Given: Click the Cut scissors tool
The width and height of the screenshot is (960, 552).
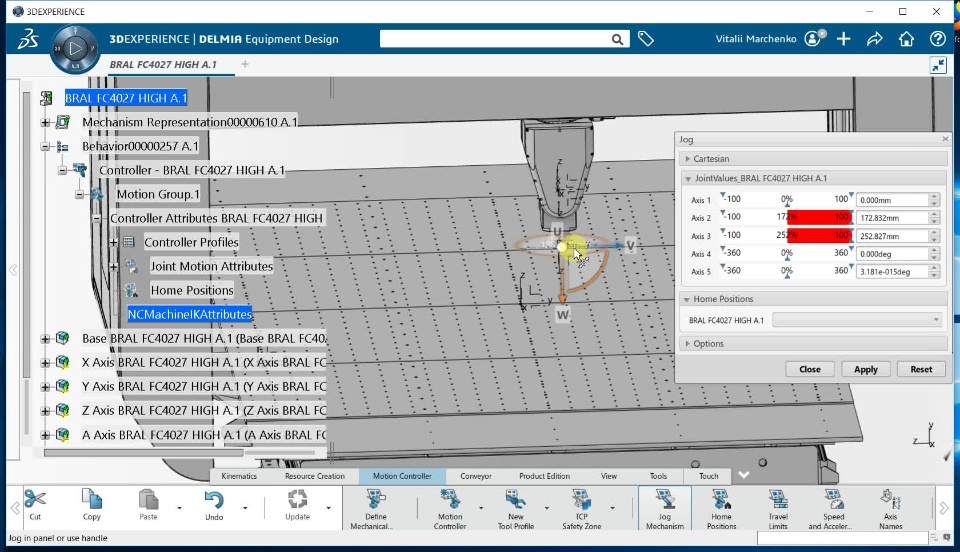Looking at the screenshot, I should (35, 505).
